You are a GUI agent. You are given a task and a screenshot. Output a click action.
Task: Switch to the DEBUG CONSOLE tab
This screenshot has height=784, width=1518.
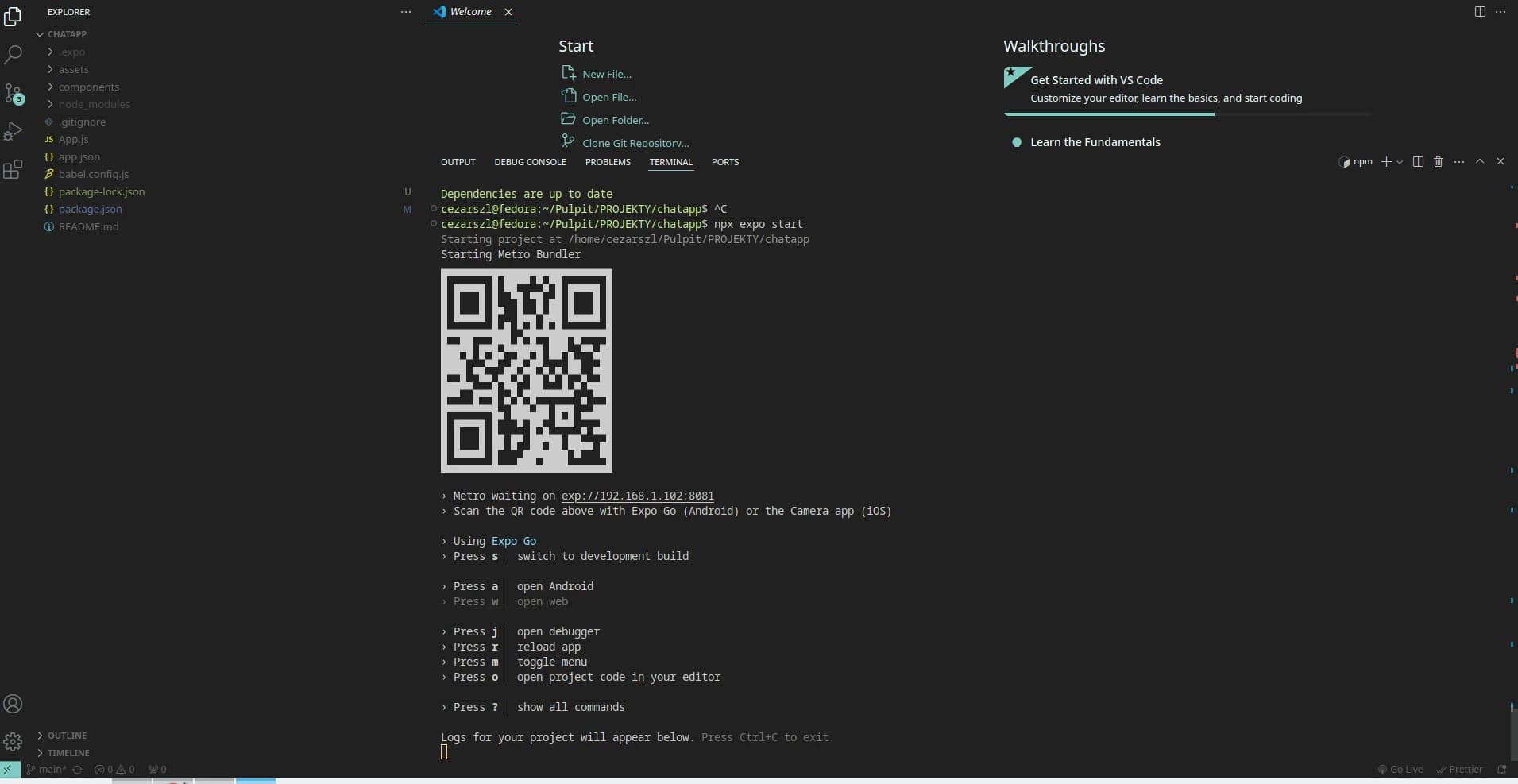pyautogui.click(x=530, y=162)
